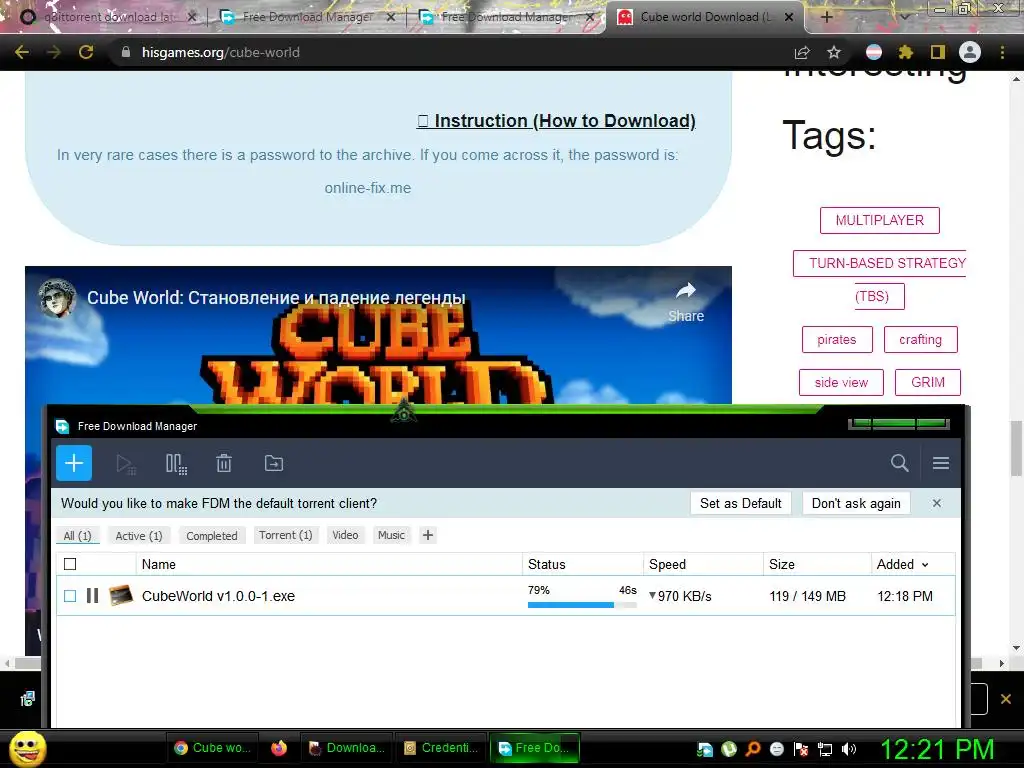This screenshot has height=768, width=1024.
Task: Delete selected download with trash icon
Action: click(224, 463)
